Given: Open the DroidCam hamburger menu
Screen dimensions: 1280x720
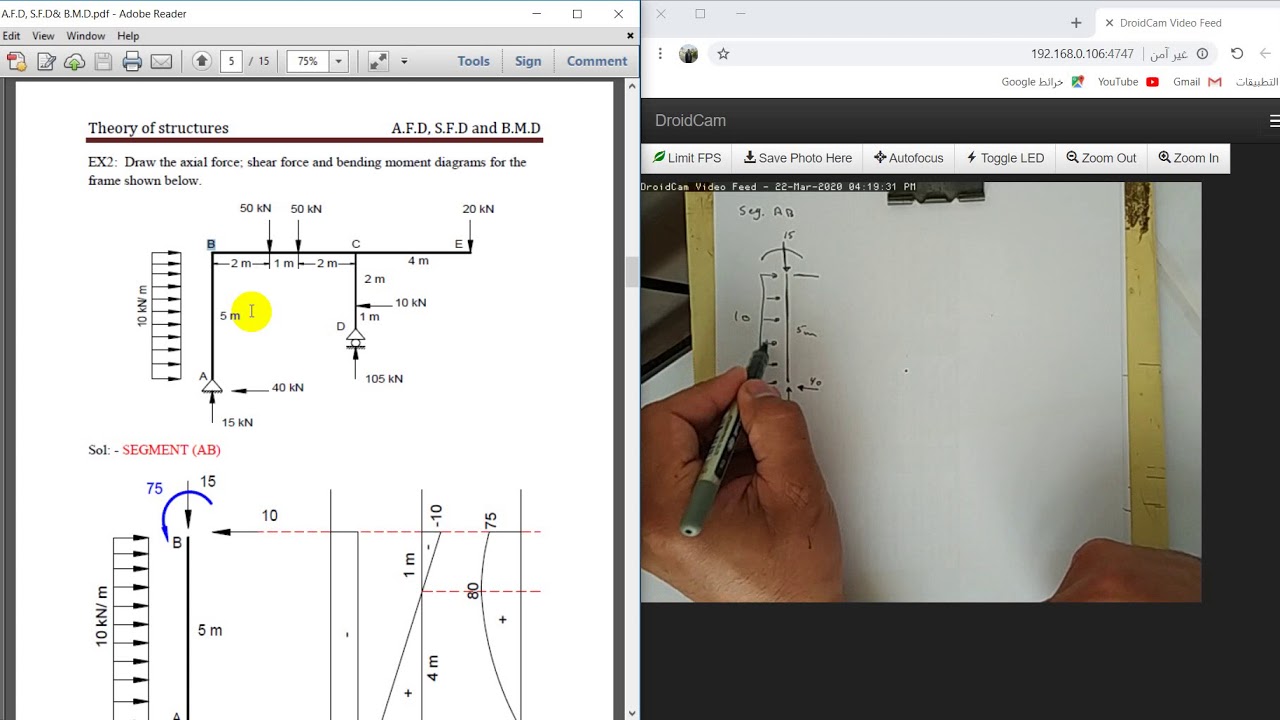Looking at the screenshot, I should tap(1273, 121).
